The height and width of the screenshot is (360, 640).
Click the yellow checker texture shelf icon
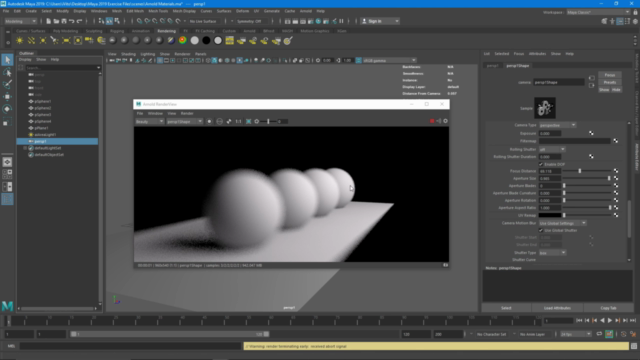click(x=229, y=40)
